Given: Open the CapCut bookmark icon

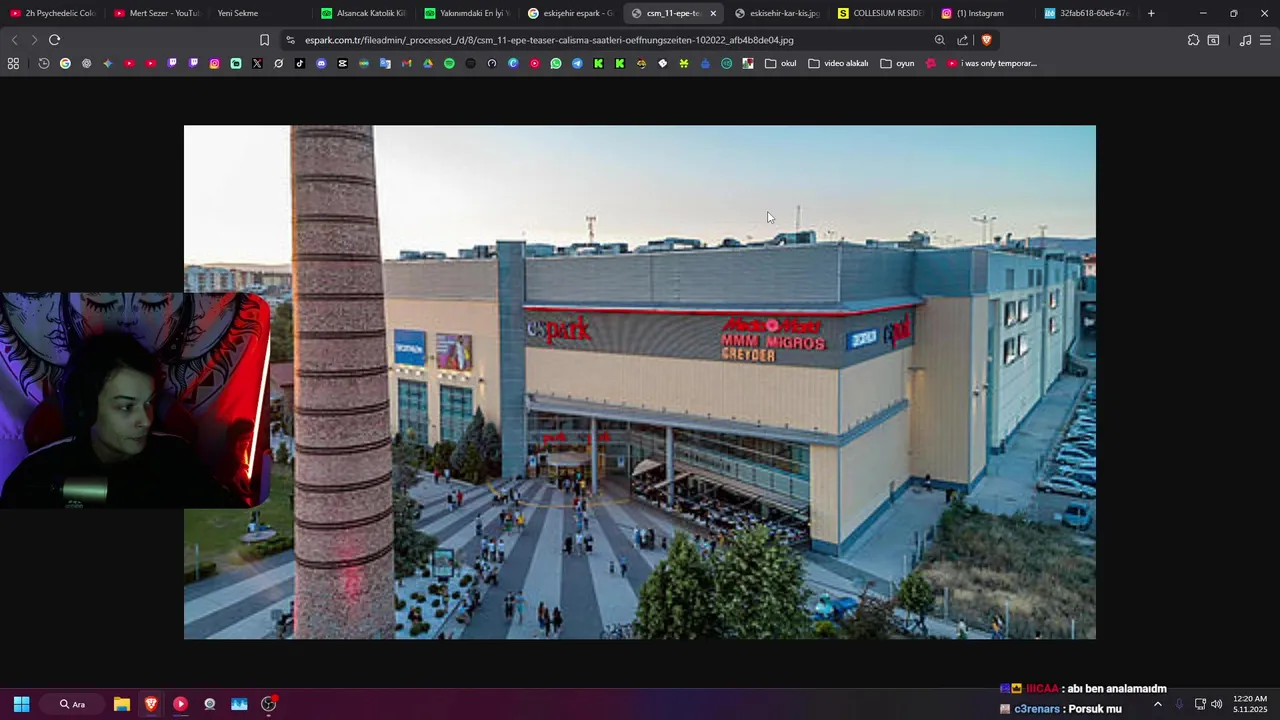Looking at the screenshot, I should tap(343, 63).
